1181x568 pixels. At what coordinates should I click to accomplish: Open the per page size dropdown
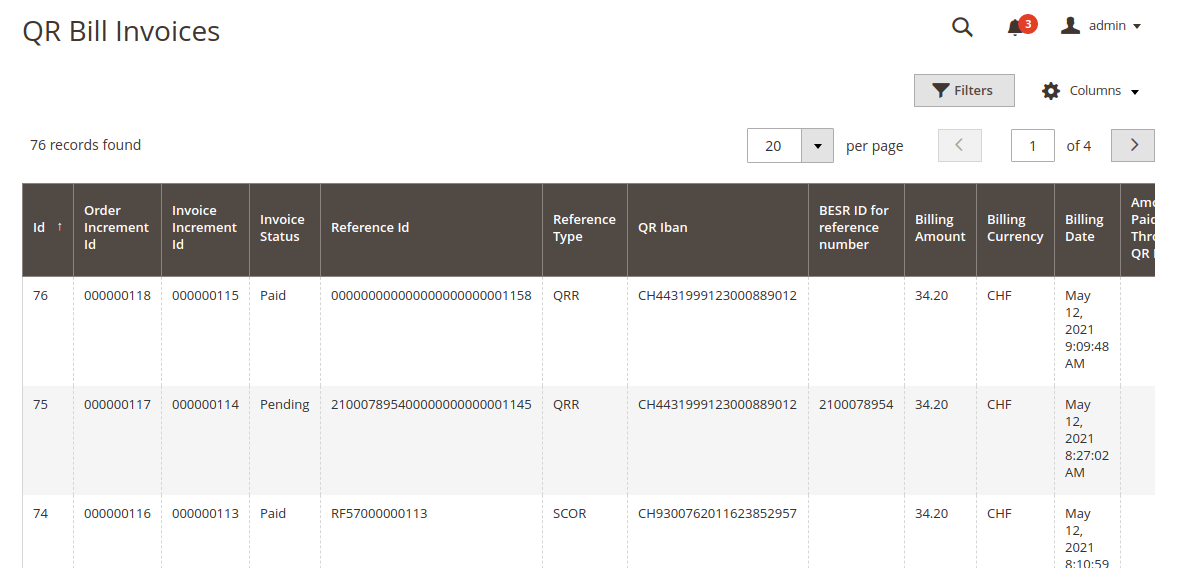point(817,146)
